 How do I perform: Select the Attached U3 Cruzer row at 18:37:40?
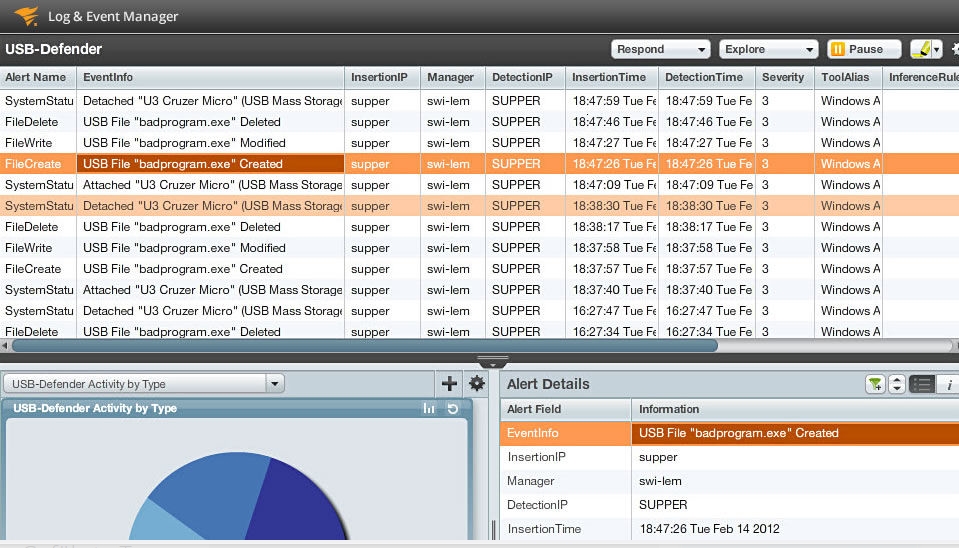(x=480, y=290)
